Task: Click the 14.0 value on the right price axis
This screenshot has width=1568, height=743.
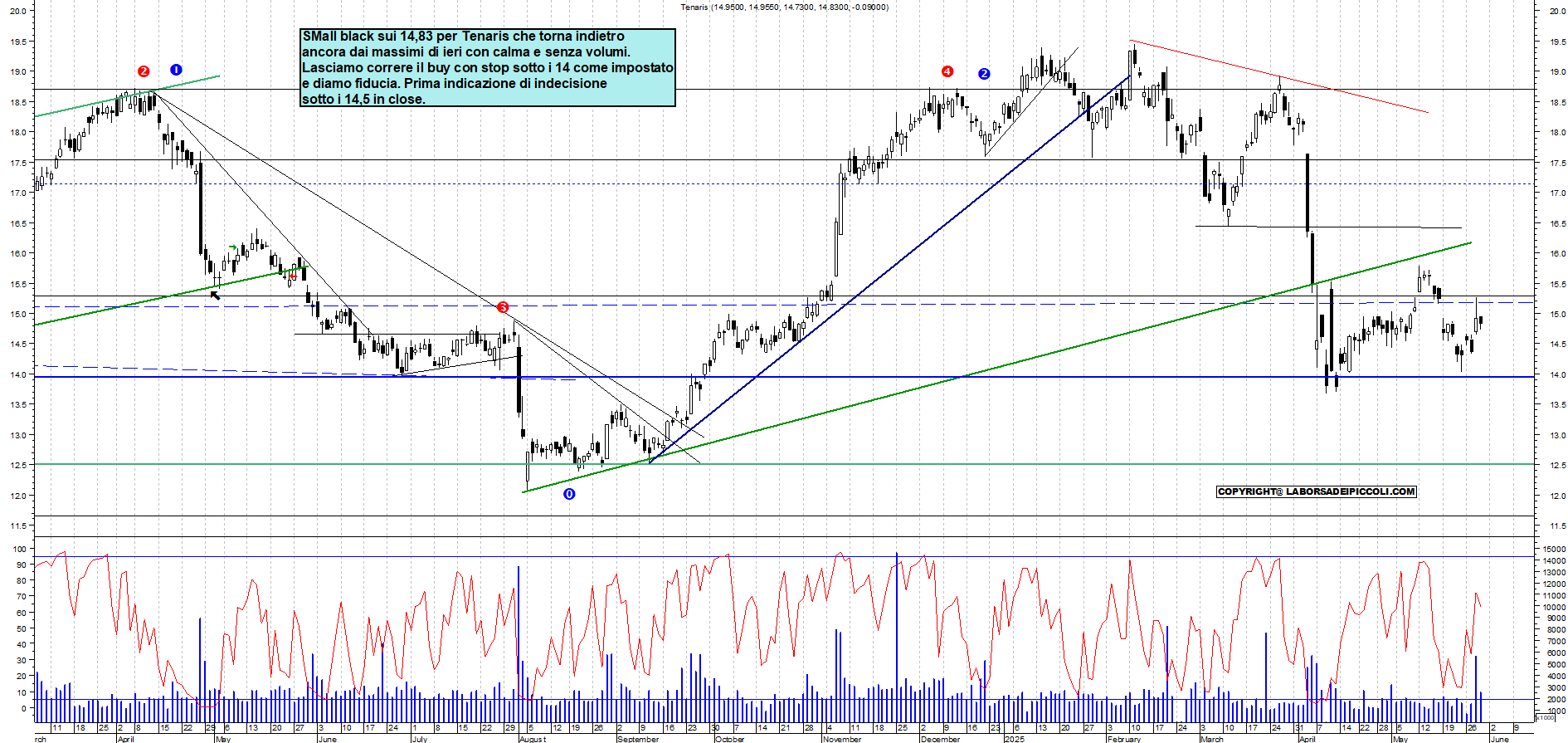Action: tap(1557, 374)
